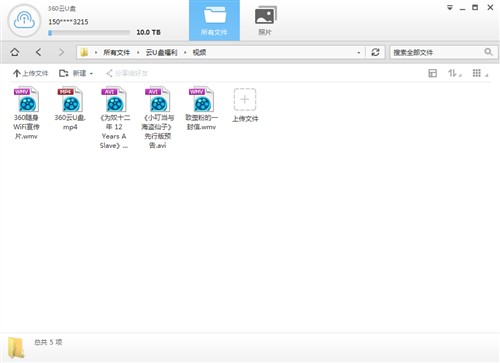
Task: Click 10.0 TB capacity text
Action: click(x=149, y=32)
